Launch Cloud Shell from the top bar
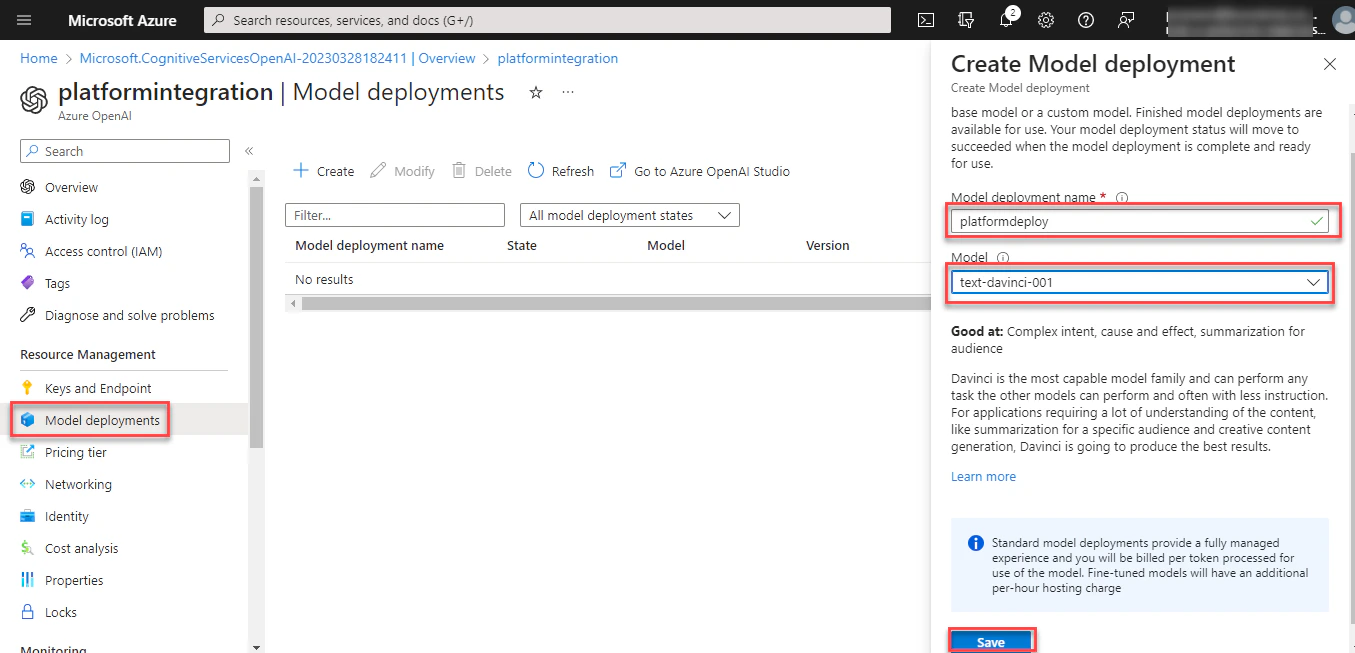1355x653 pixels. (927, 20)
